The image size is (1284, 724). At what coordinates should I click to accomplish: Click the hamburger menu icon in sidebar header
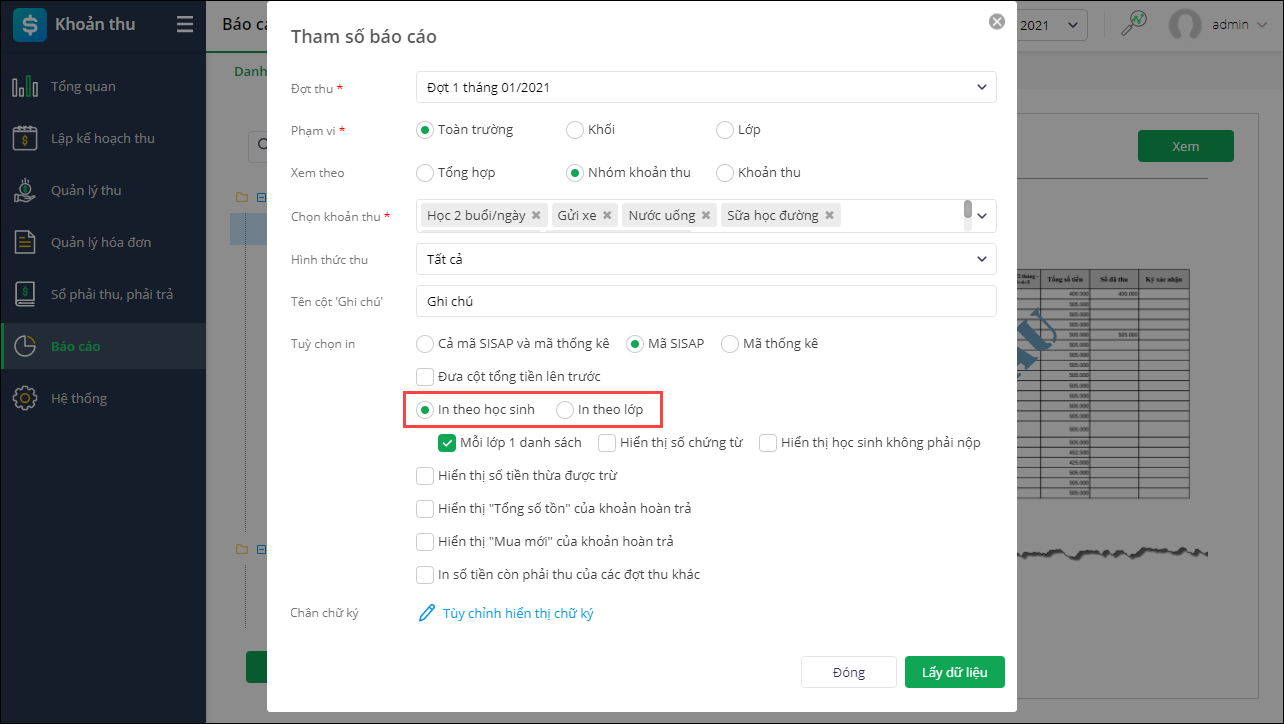185,25
